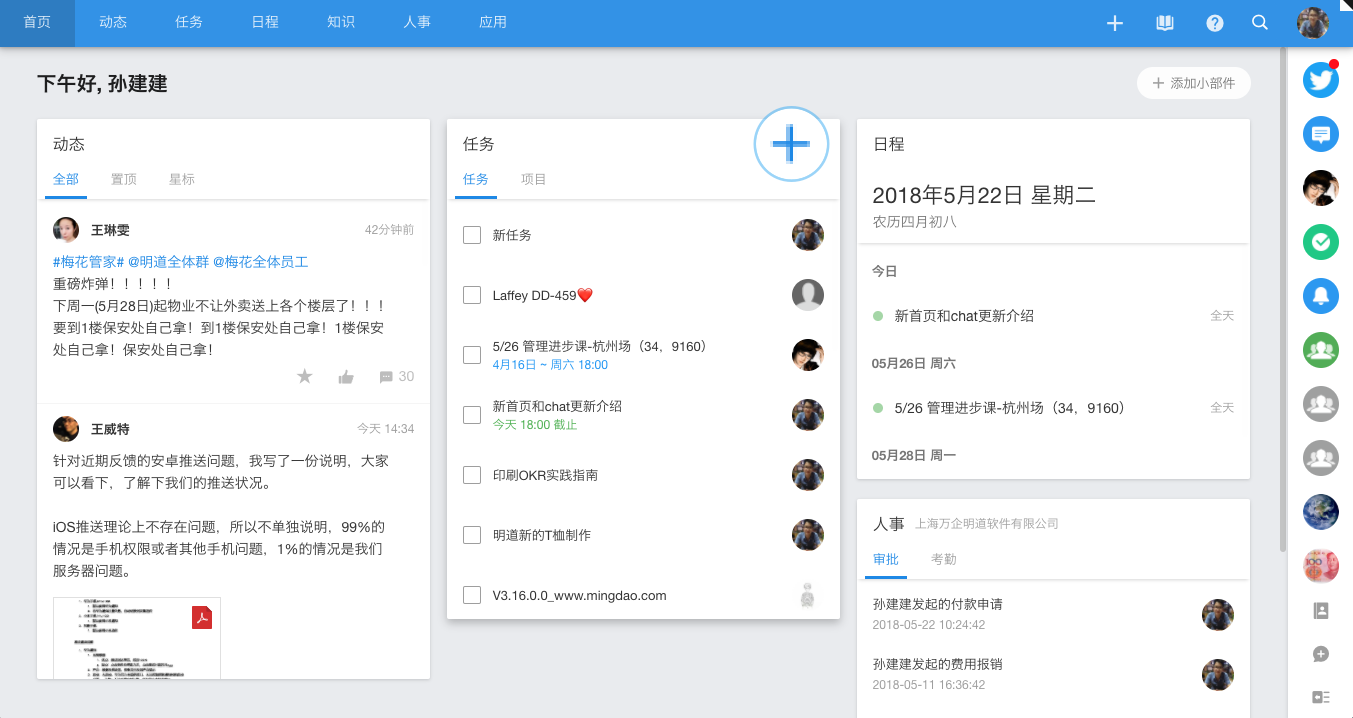Select the 审批 tab in 人事 card
This screenshot has width=1353, height=718.
886,560
